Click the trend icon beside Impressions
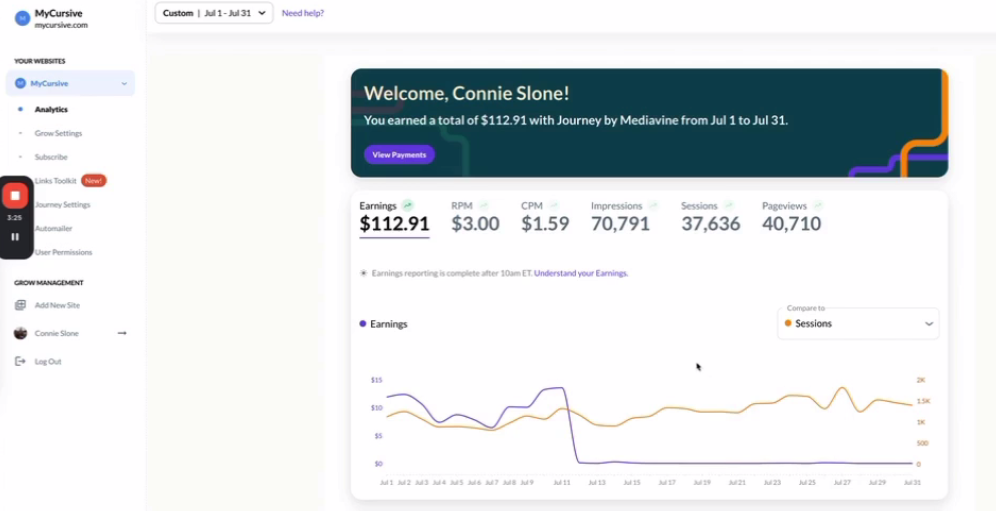This screenshot has height=511, width=996. coord(653,205)
